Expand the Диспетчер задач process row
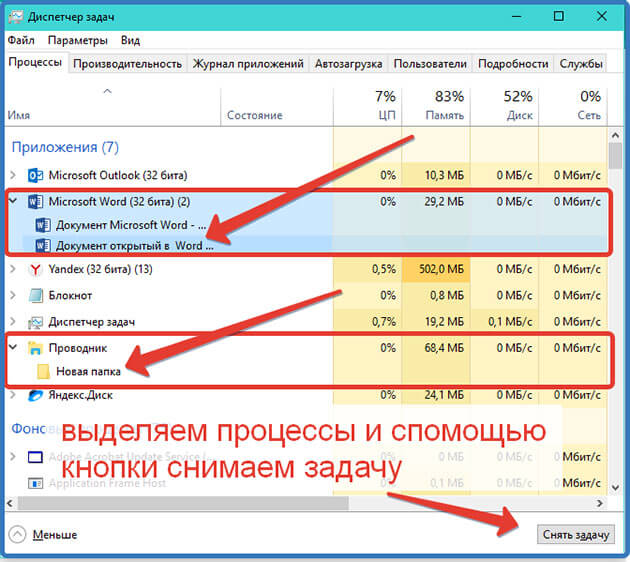This screenshot has width=630, height=562. point(13,321)
